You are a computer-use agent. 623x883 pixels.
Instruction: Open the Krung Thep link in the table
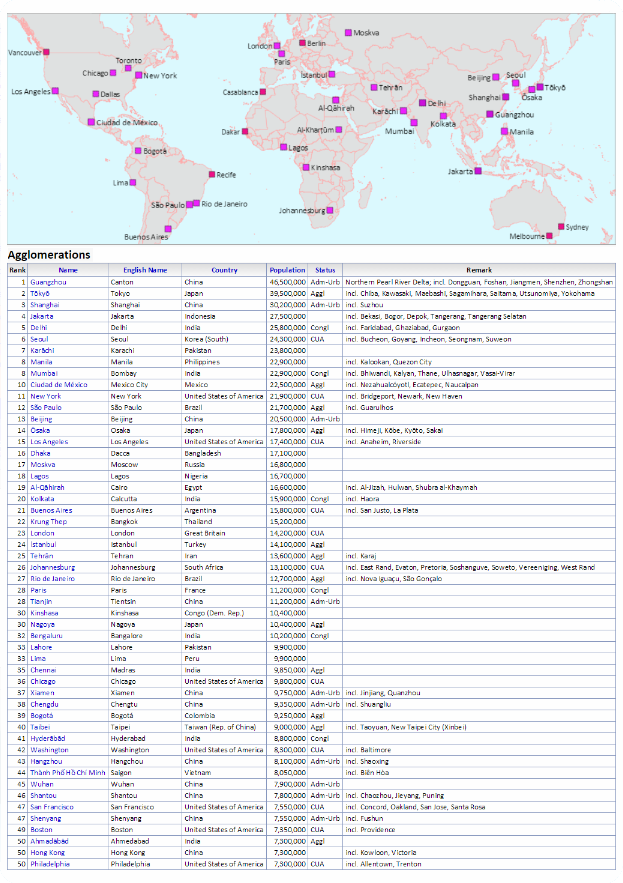point(48,521)
